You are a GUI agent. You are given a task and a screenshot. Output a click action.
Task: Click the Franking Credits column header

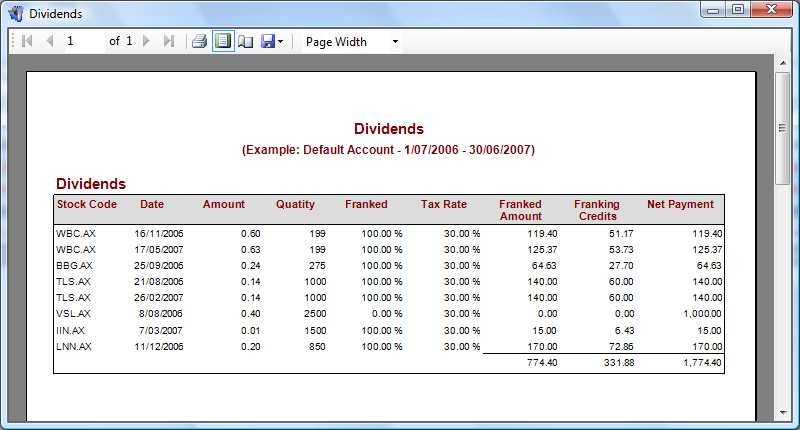tap(597, 210)
